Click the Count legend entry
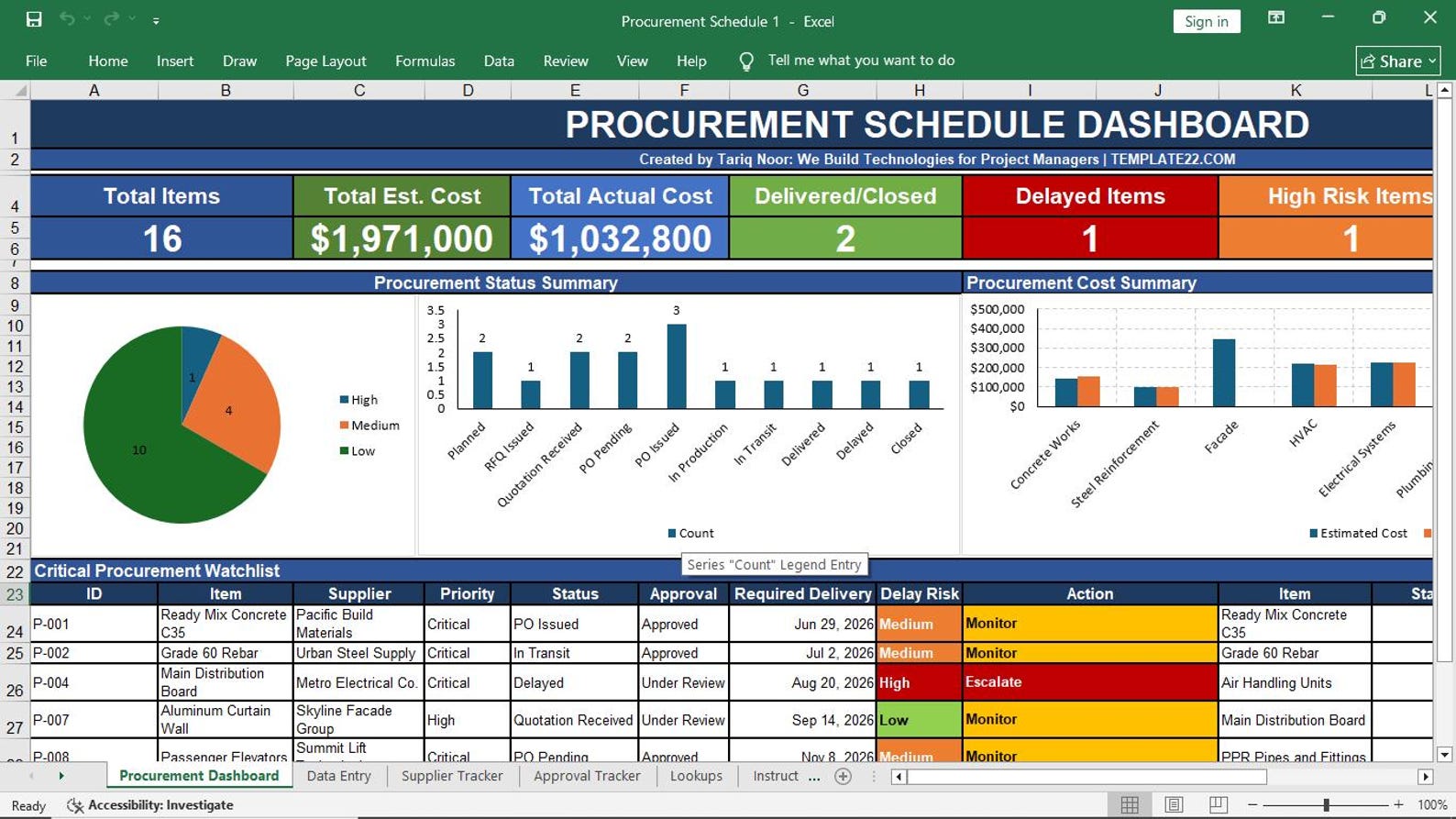This screenshot has width=1456, height=819. [x=690, y=533]
